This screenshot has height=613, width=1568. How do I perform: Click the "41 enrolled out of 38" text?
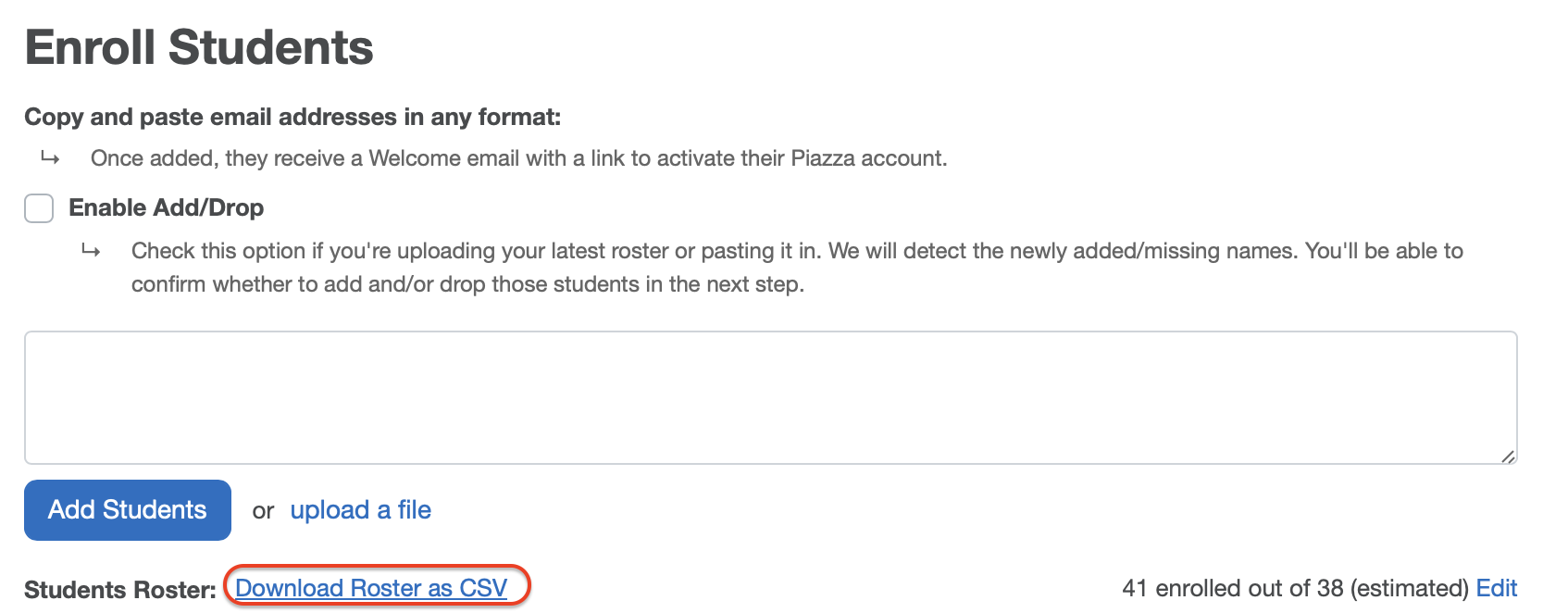coord(1231,588)
